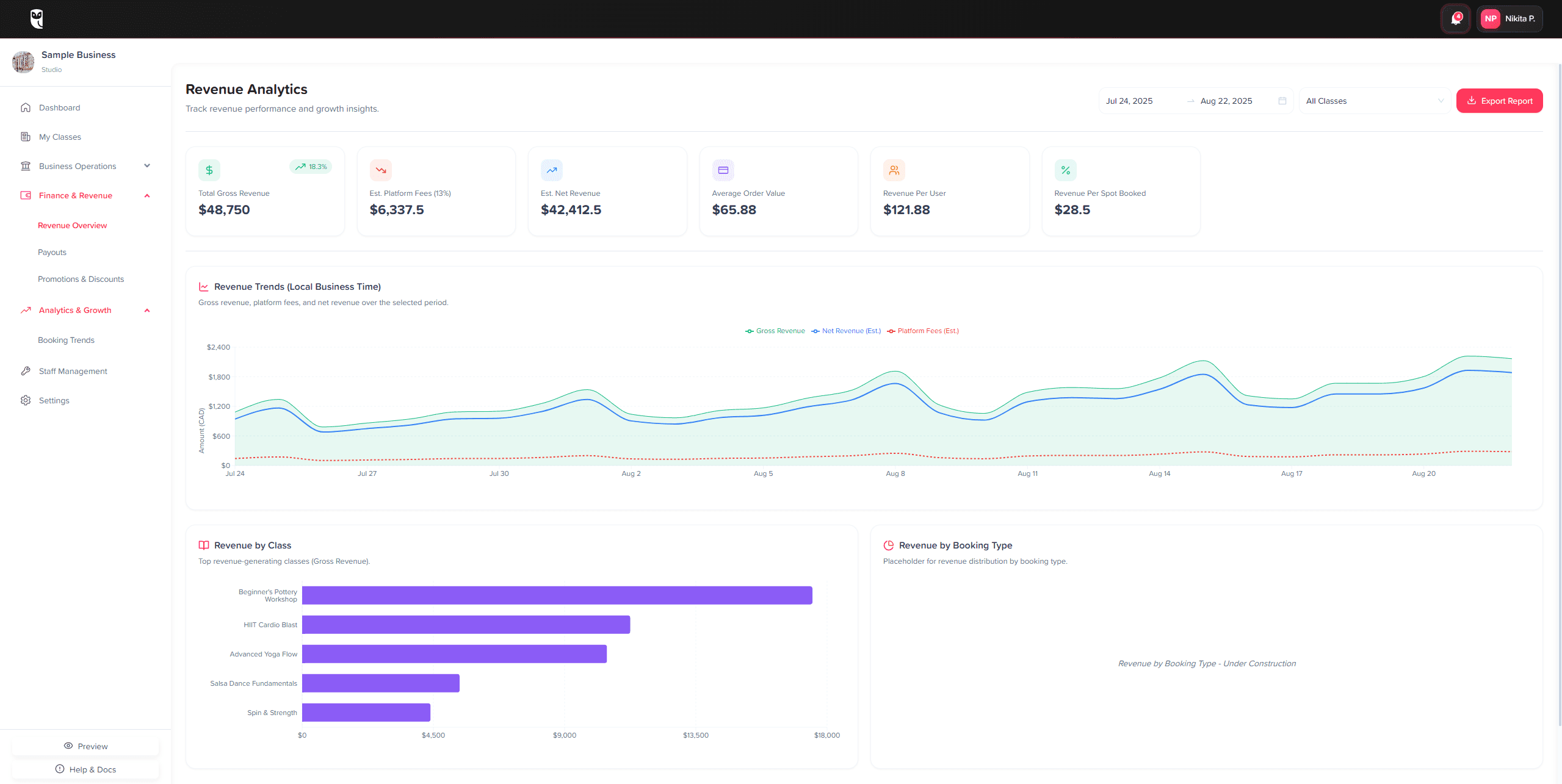Click the Staff Management wrench icon

tap(25, 371)
